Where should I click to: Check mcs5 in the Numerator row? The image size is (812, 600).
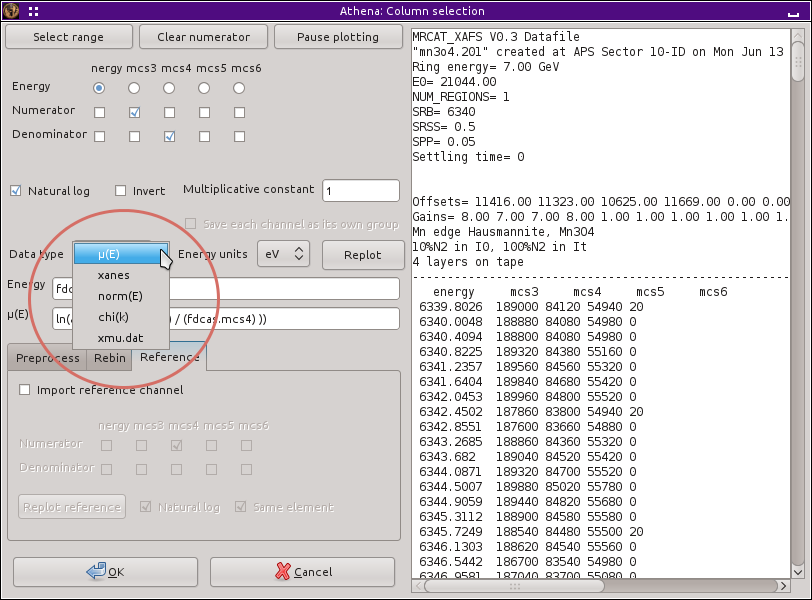click(205, 112)
